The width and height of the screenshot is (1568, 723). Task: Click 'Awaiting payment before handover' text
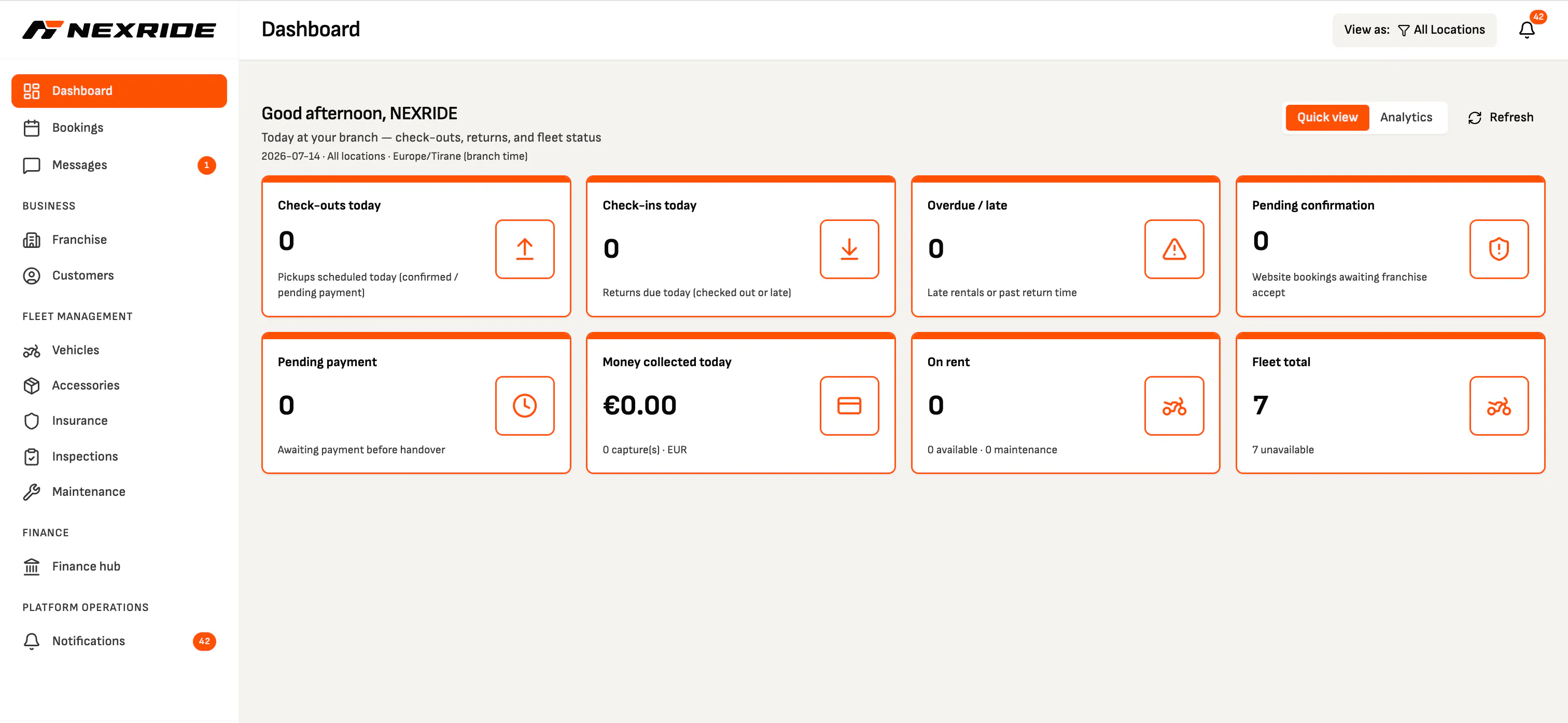[x=361, y=450]
